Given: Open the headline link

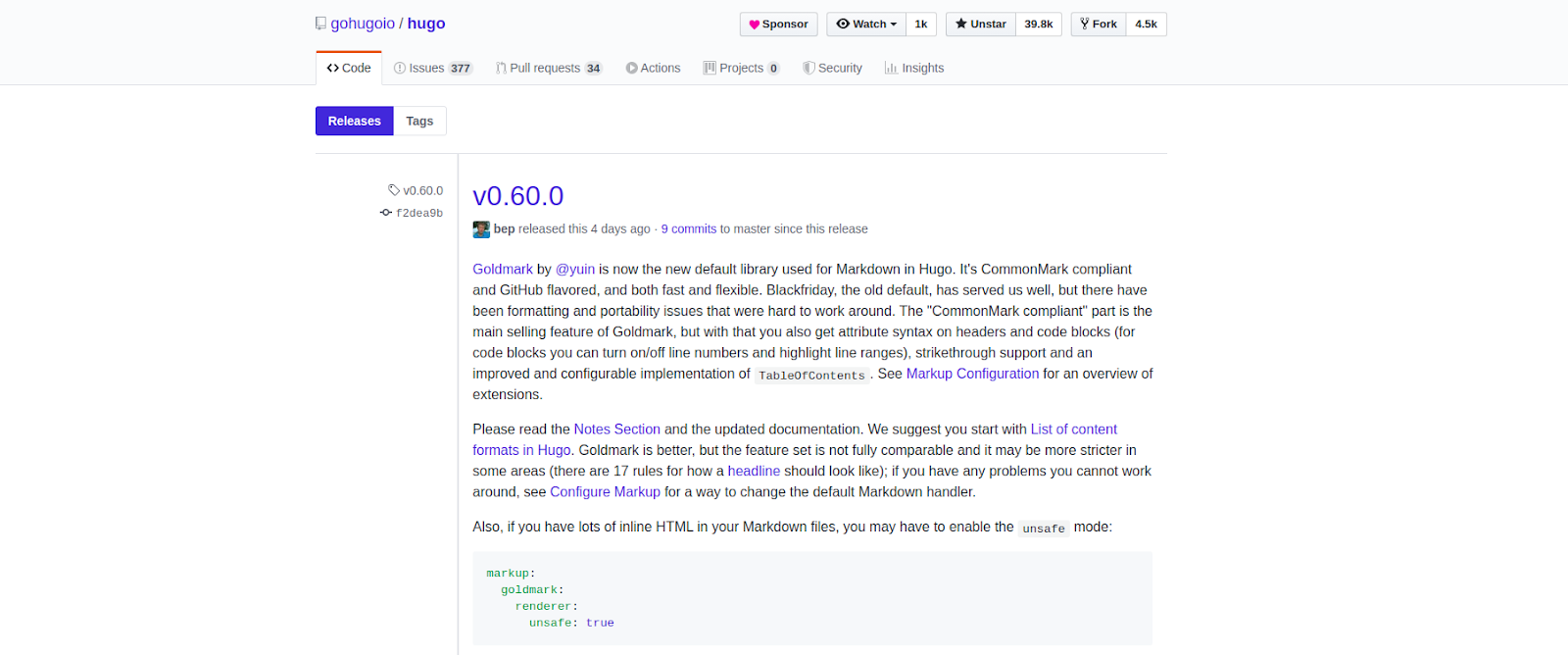Looking at the screenshot, I should coord(754,471).
